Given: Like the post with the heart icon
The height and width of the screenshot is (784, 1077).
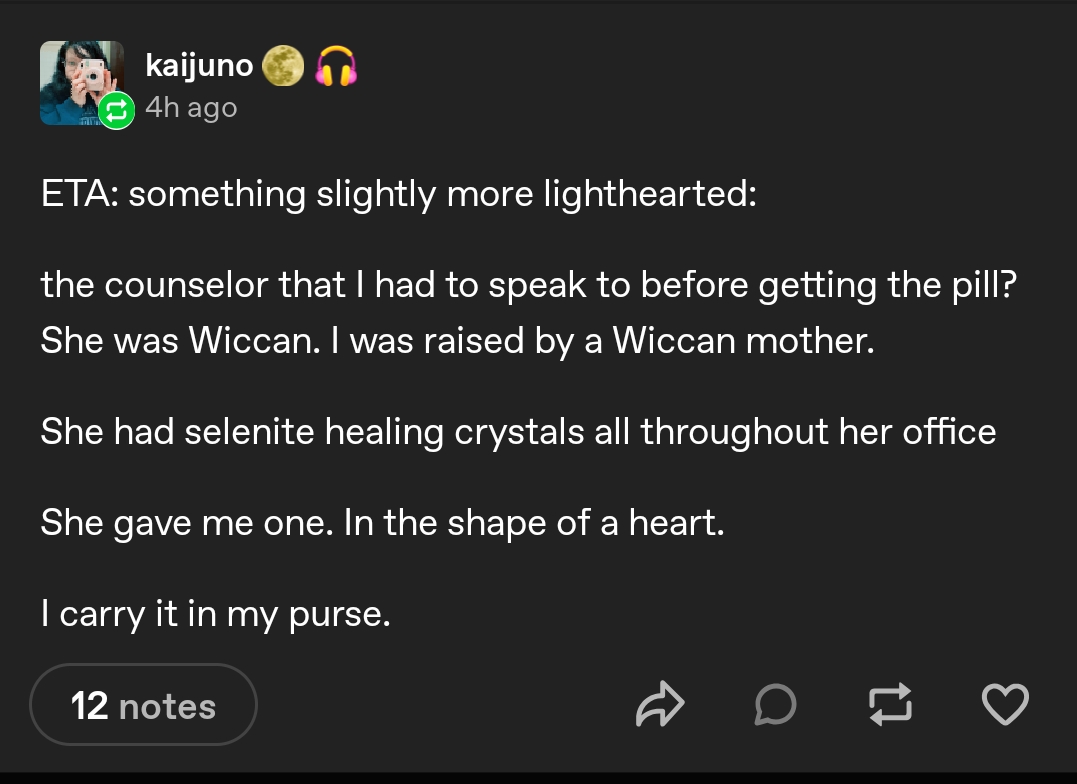Looking at the screenshot, I should point(1005,704).
